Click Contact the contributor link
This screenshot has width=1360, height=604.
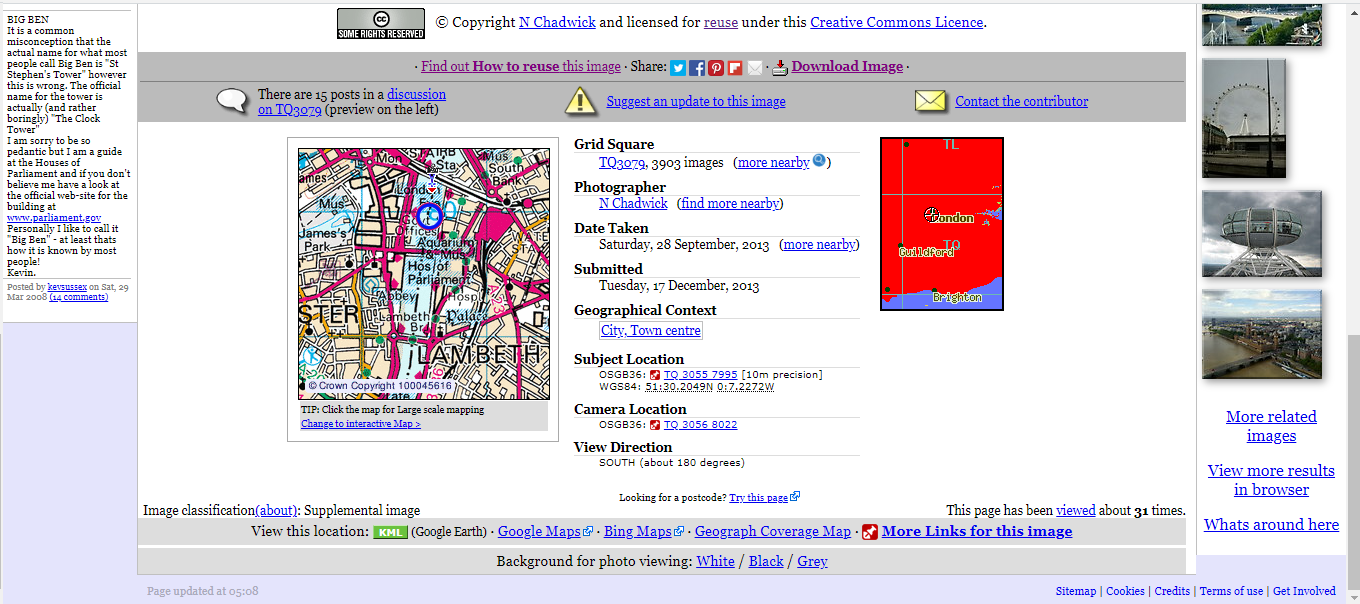(x=1022, y=101)
